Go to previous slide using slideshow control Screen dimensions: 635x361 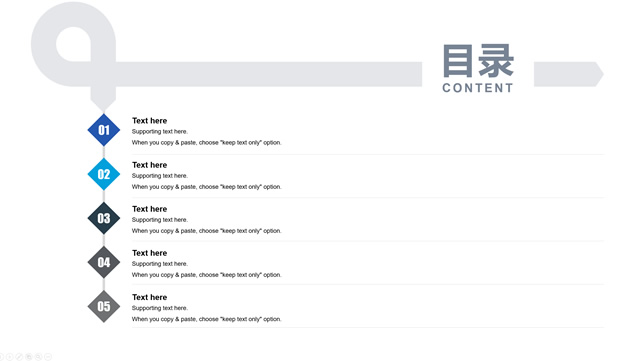pyautogui.click(x=1, y=357)
